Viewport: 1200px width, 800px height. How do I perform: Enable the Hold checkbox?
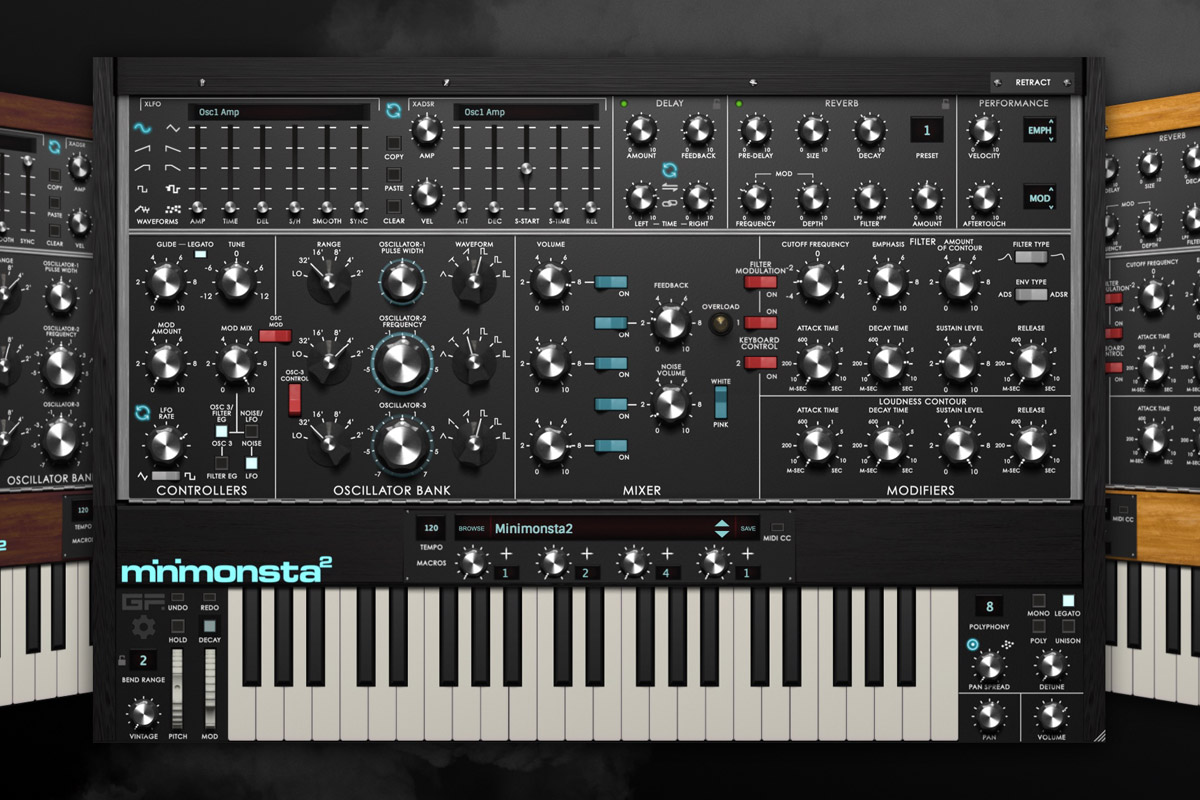(179, 626)
